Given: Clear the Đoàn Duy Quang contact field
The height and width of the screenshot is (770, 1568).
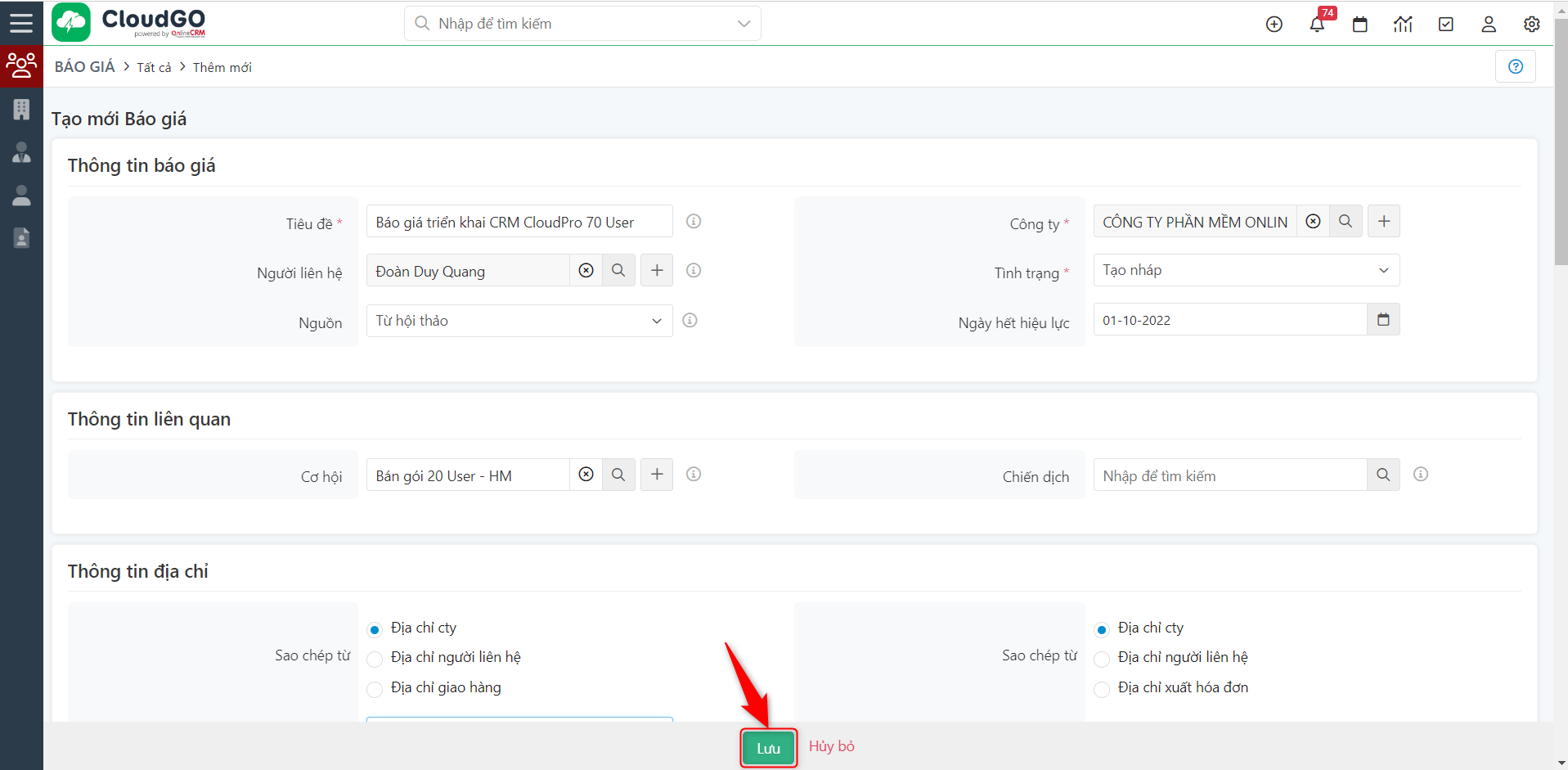Looking at the screenshot, I should tap(586, 270).
